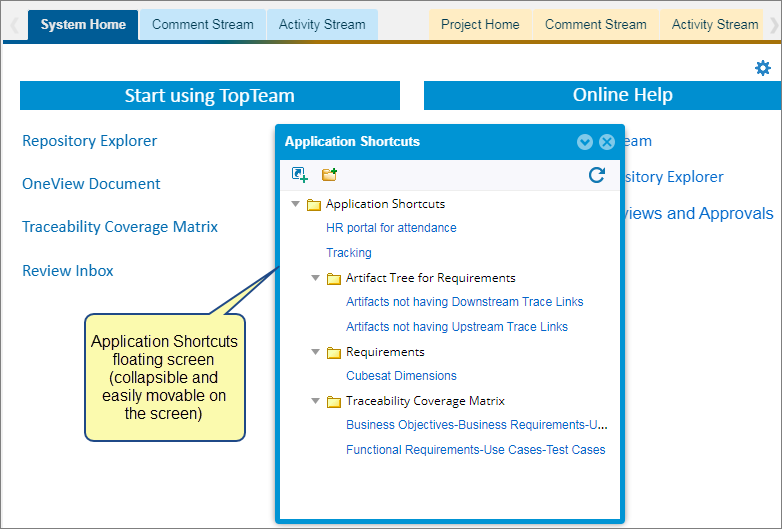Click the Artifact Tree for Requirements folder icon

(x=334, y=278)
